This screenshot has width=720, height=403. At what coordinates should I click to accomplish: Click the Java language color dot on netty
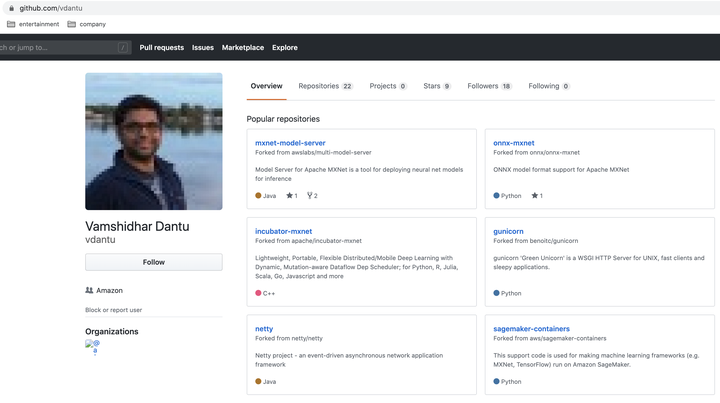pos(258,381)
